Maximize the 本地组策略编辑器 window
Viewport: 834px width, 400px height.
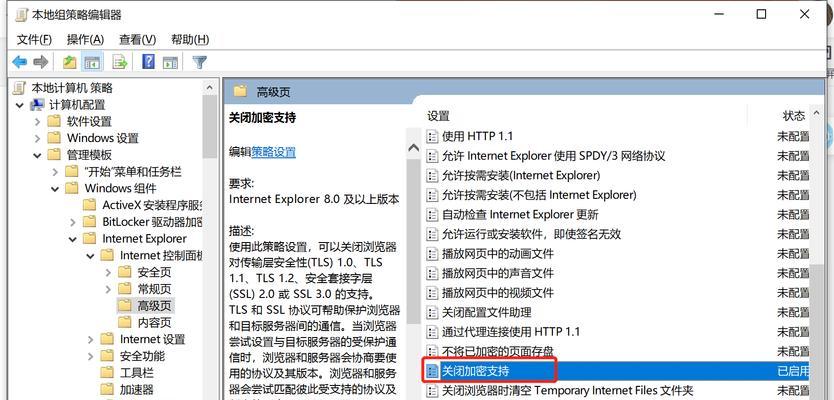761,14
